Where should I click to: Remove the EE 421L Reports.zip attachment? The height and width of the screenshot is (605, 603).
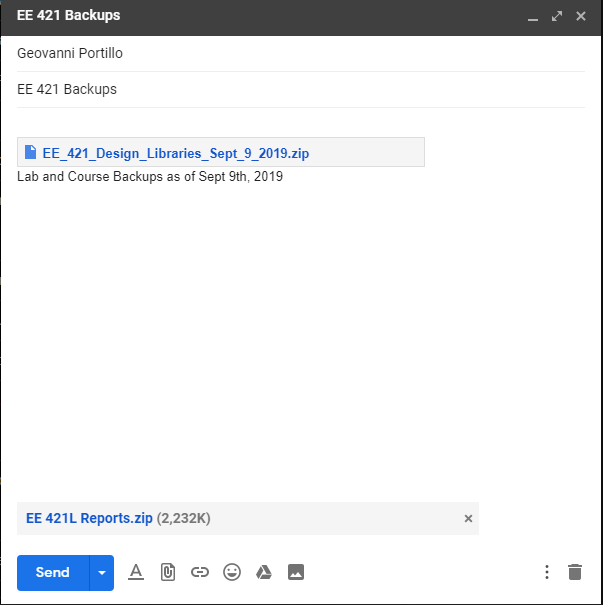pyautogui.click(x=468, y=519)
